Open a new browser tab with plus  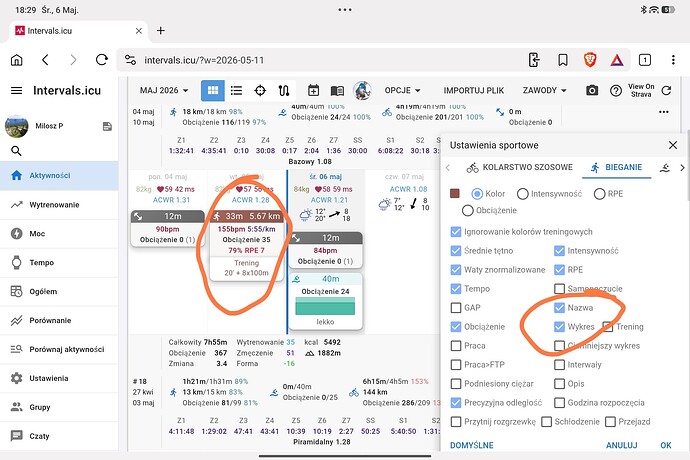click(x=161, y=30)
